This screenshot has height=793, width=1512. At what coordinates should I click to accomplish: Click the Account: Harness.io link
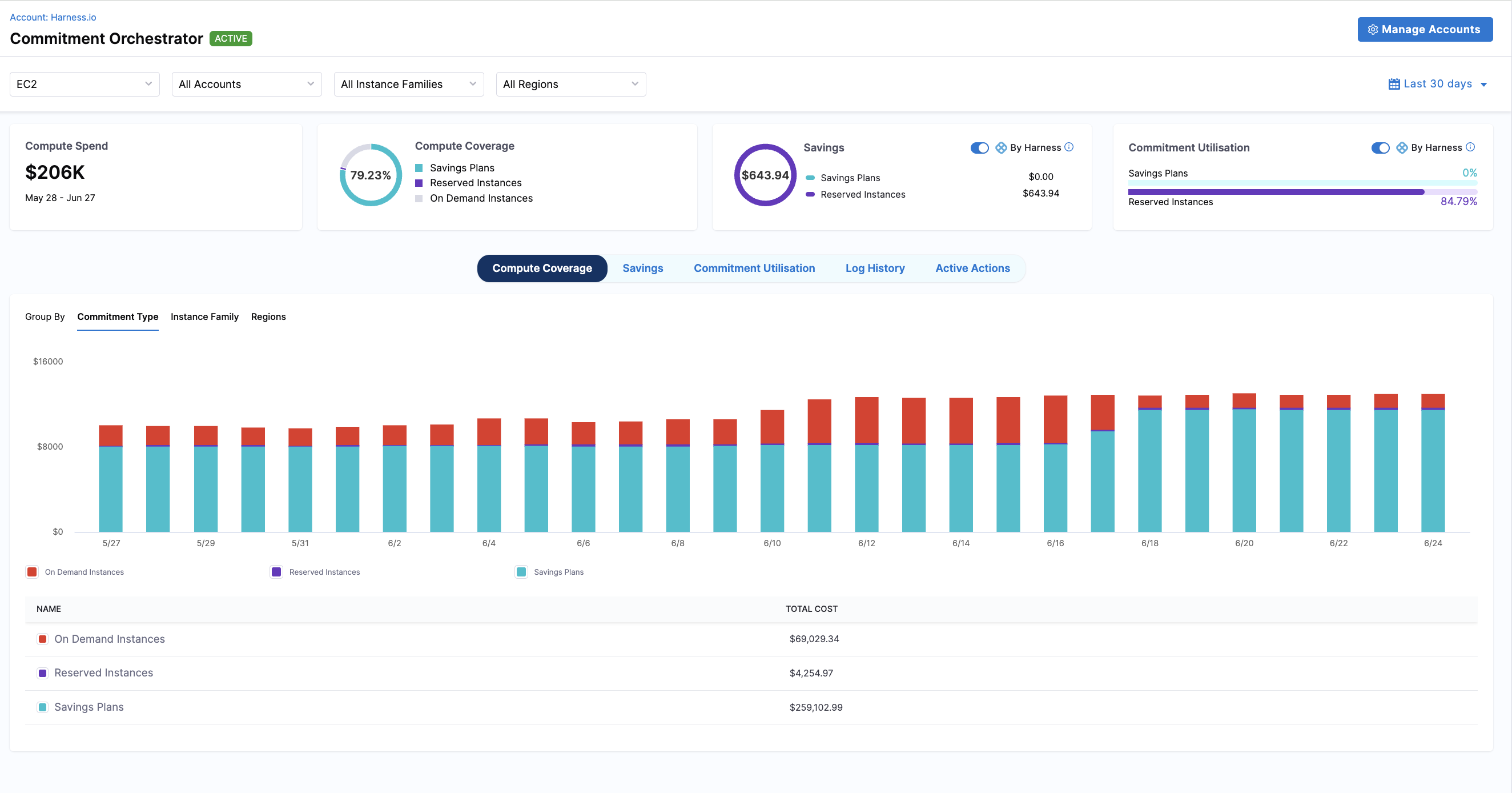click(53, 17)
